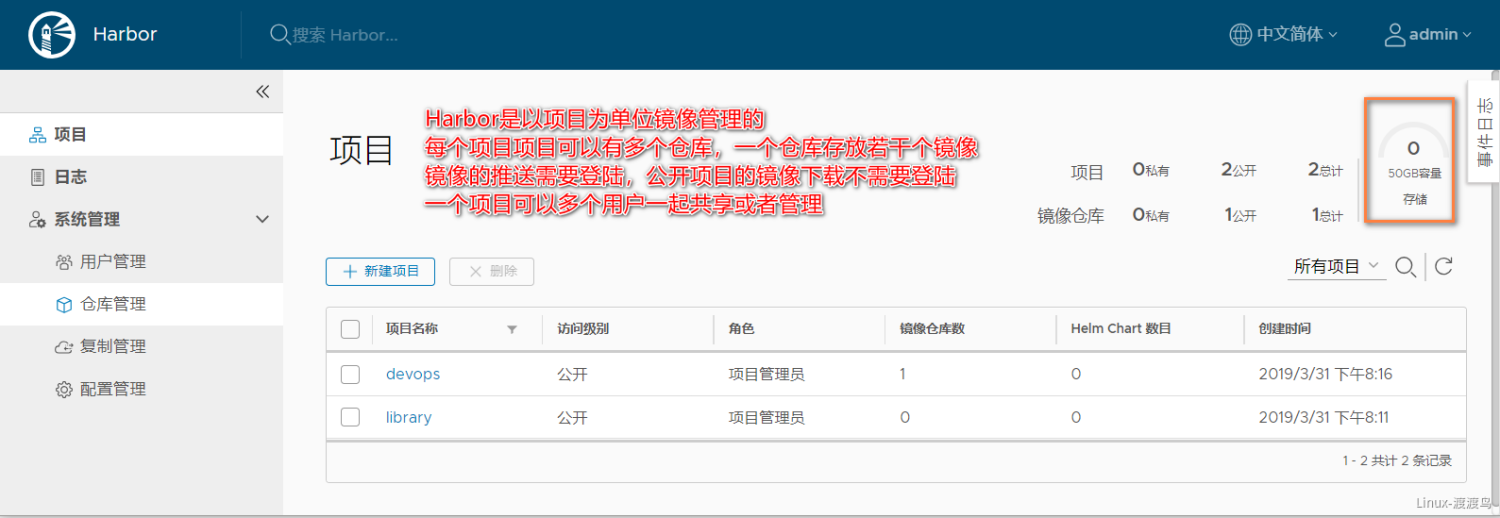Image resolution: width=1500 pixels, height=518 pixels.
Task: Collapse the sidebar with double-chevron icon
Action: 262,91
